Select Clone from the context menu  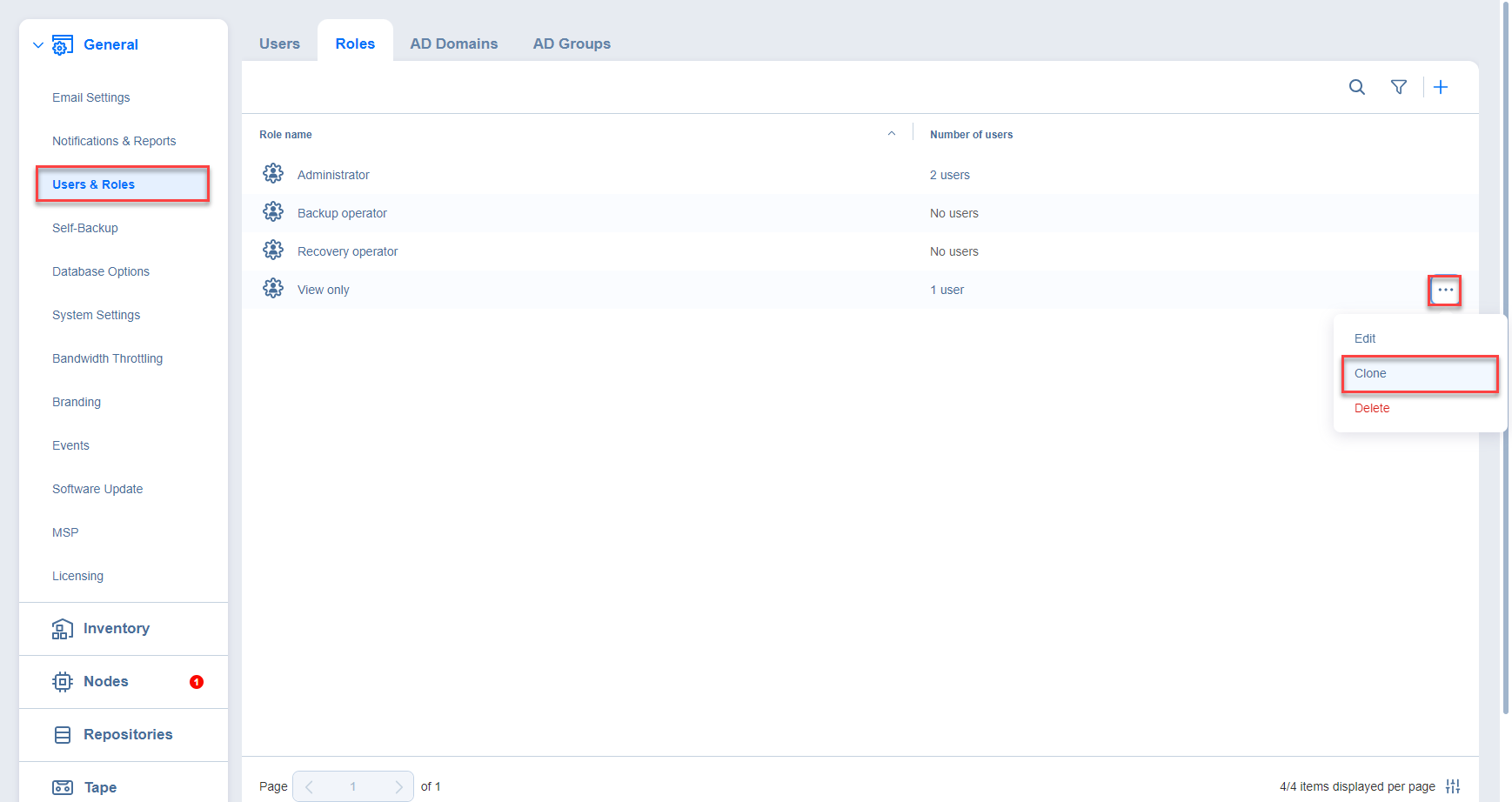(x=1370, y=373)
